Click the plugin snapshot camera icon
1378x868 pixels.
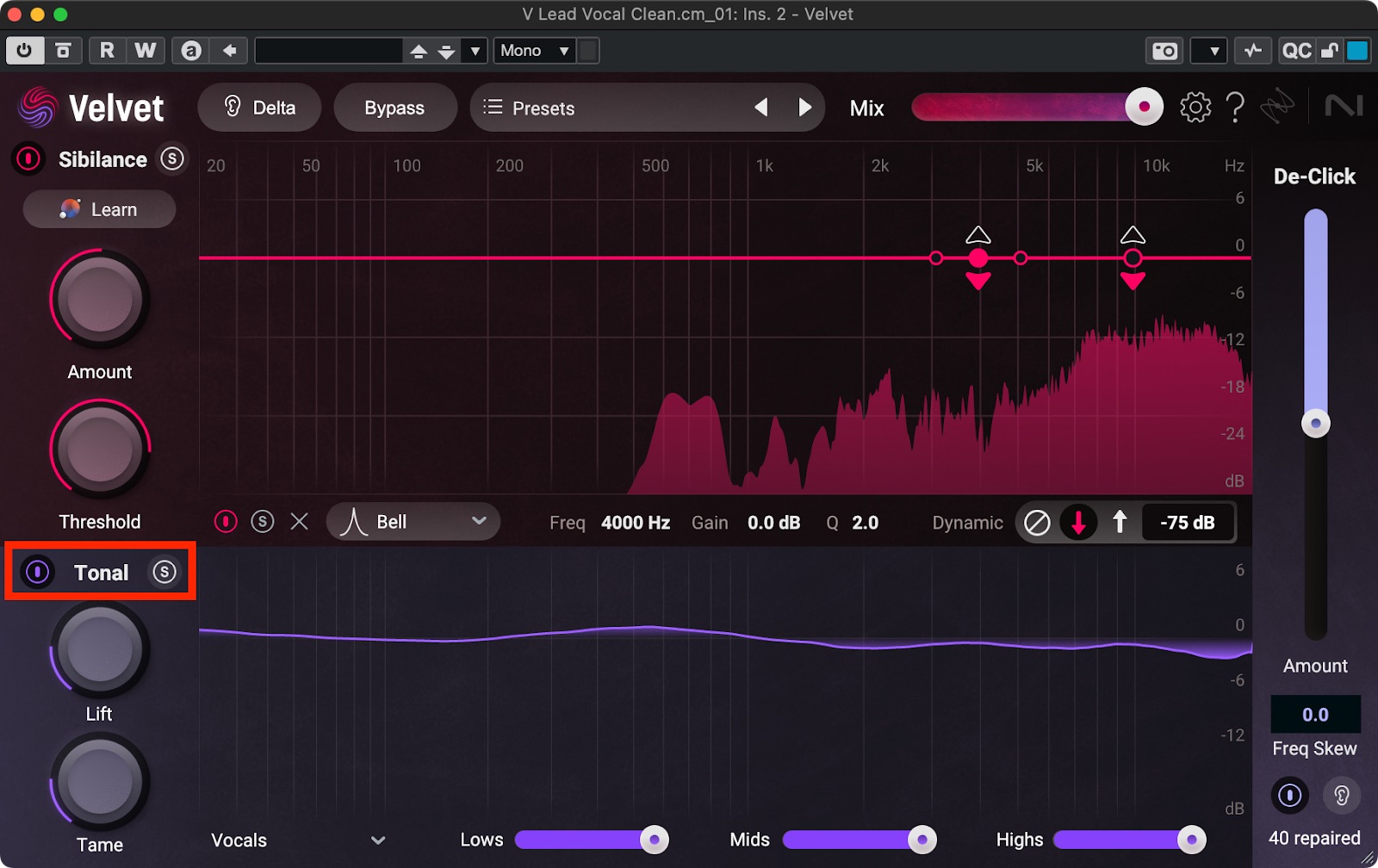pos(1164,51)
